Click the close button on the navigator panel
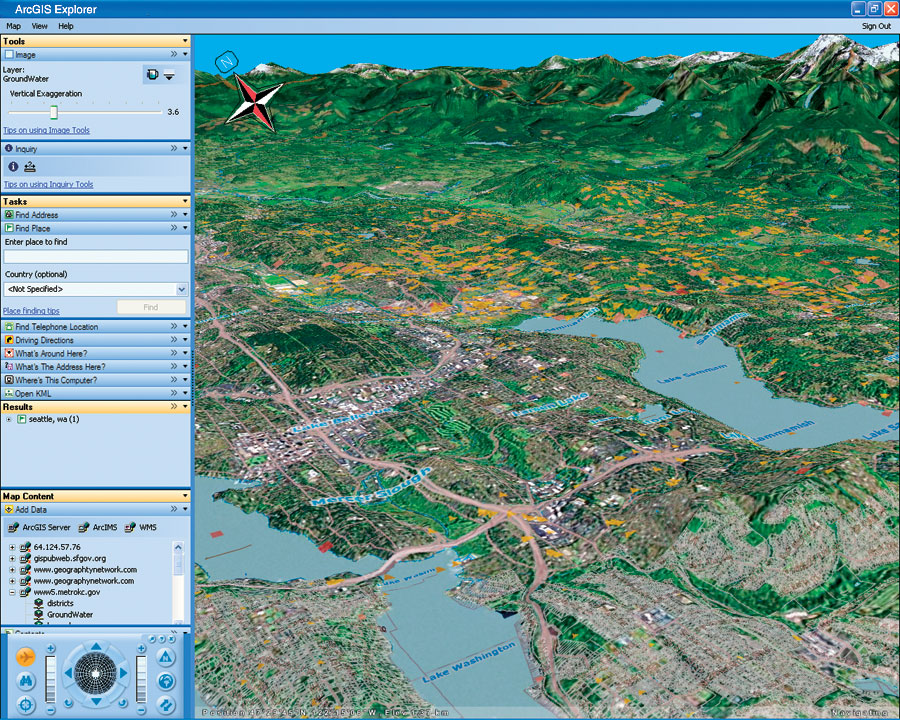 point(172,638)
